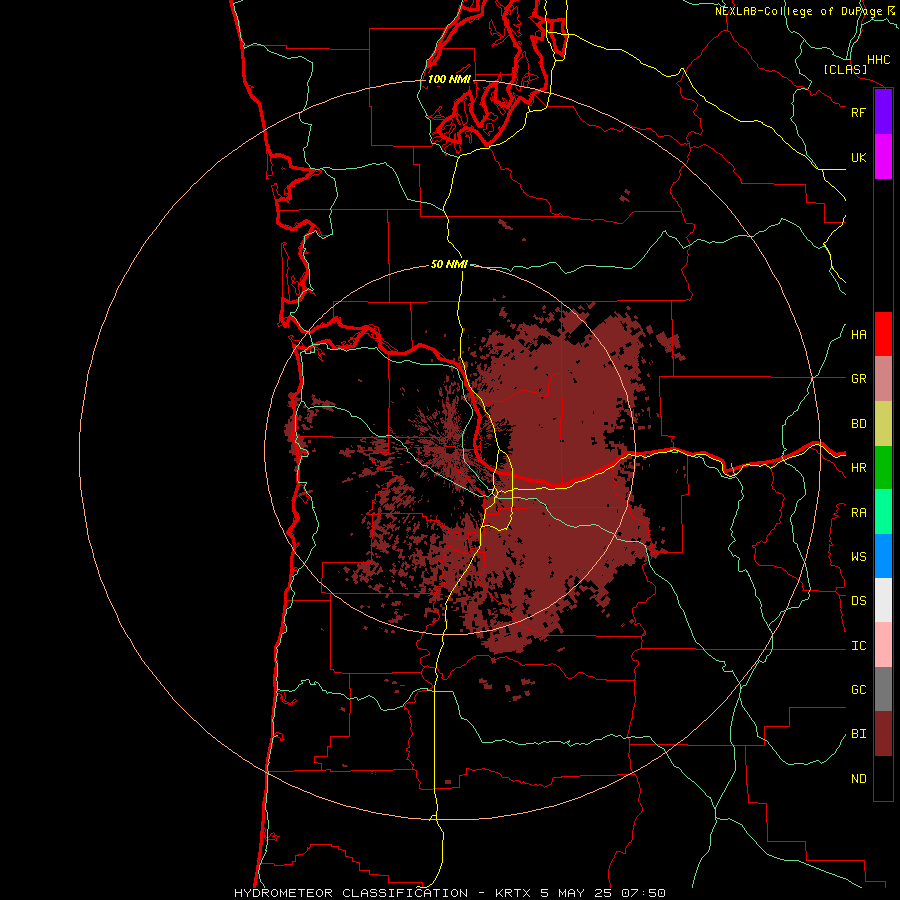This screenshot has width=900, height=900.
Task: Click the RF purple legend swatch
Action: pos(883,112)
